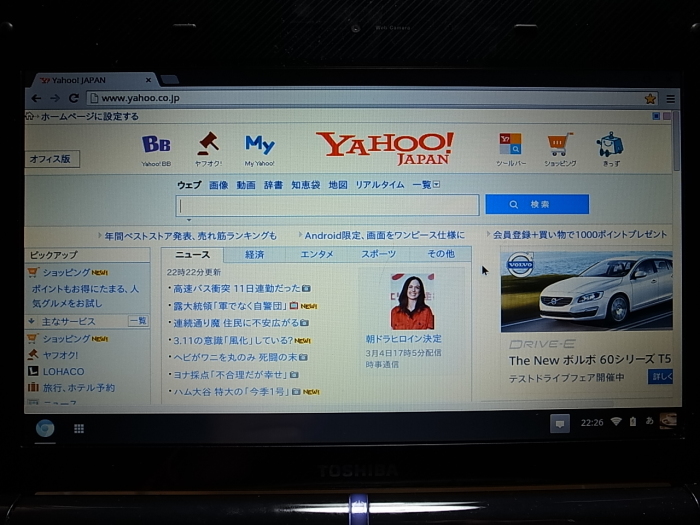The image size is (700, 525).
Task: Switch to the 経済 news tab
Action: tap(254, 254)
